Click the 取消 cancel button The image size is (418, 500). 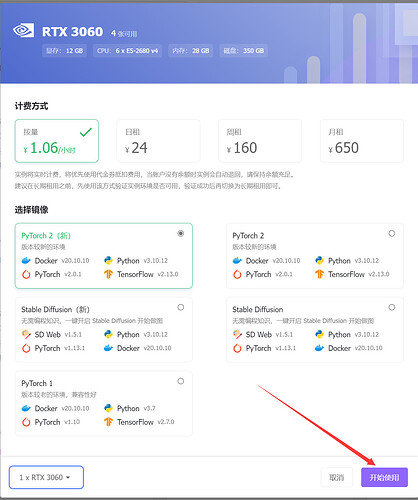pos(336,477)
